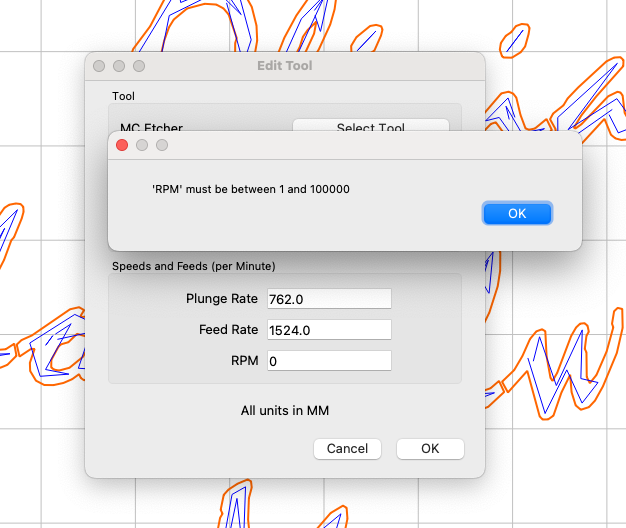Click the Plunge Rate input field
Viewport: 626px width, 528px height.
click(x=329, y=299)
